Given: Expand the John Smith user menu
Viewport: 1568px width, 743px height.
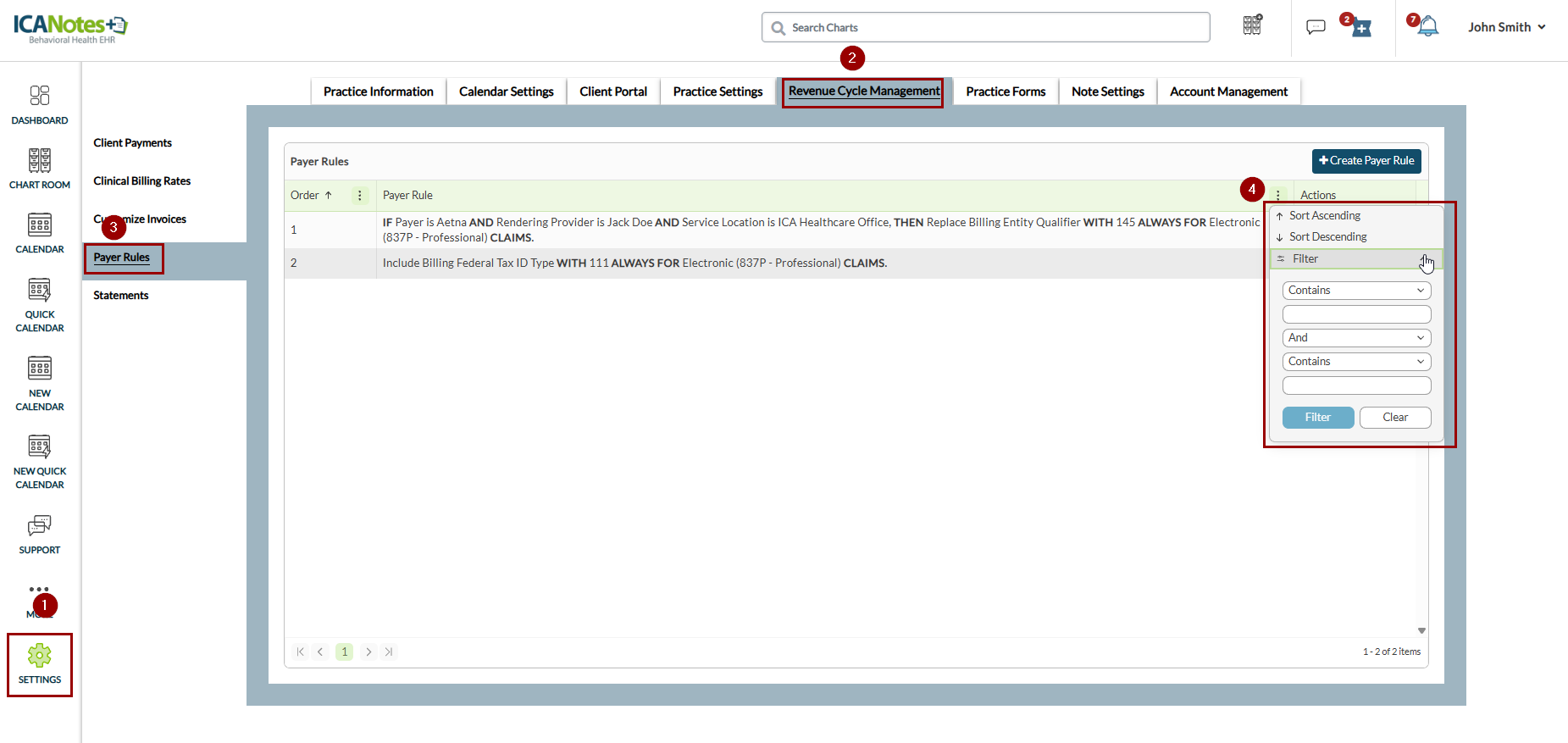Looking at the screenshot, I should pos(1507,27).
